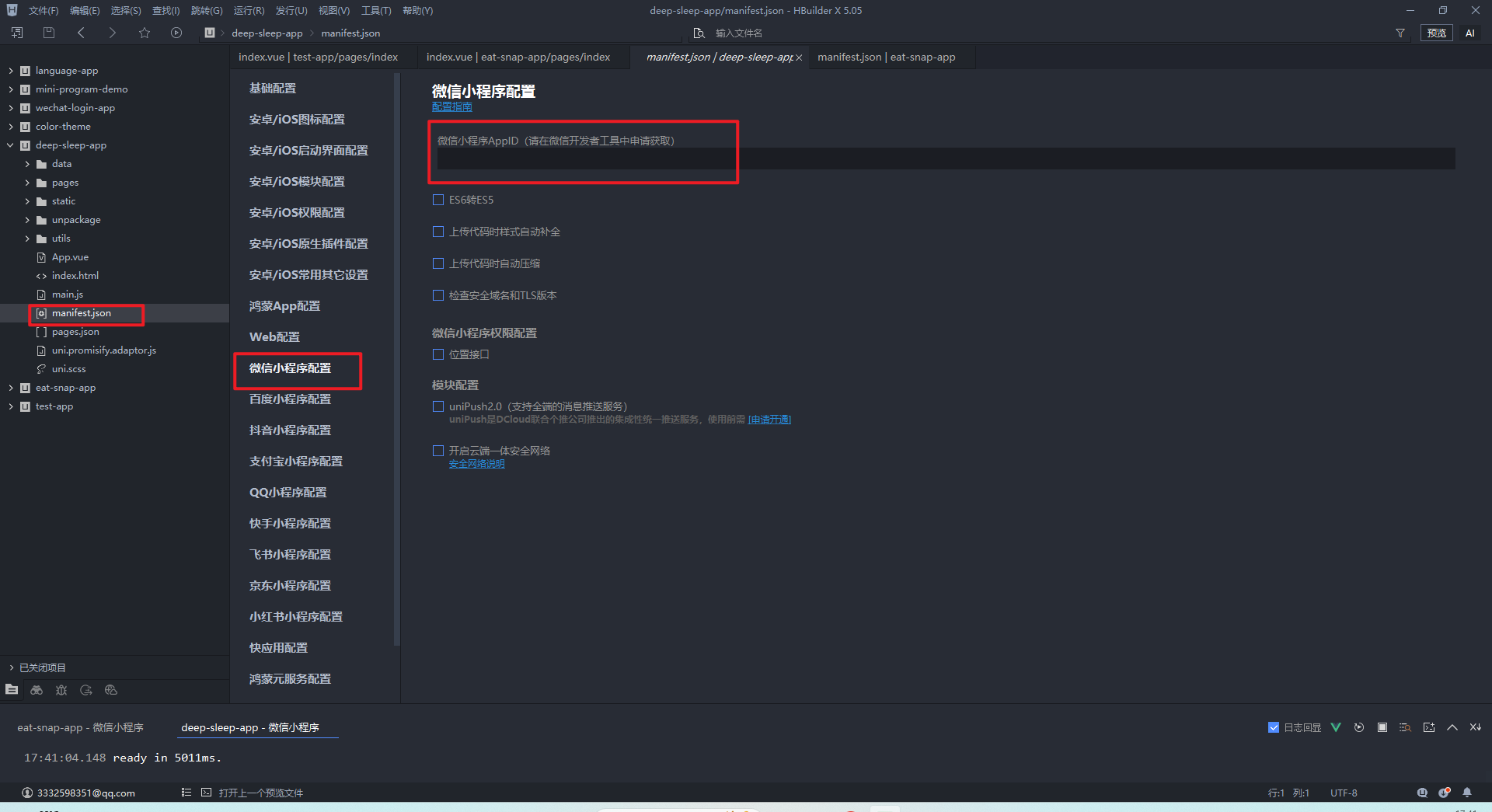This screenshot has height=812, width=1492.
Task: Open the cloud globe panel icon
Action: (111, 690)
